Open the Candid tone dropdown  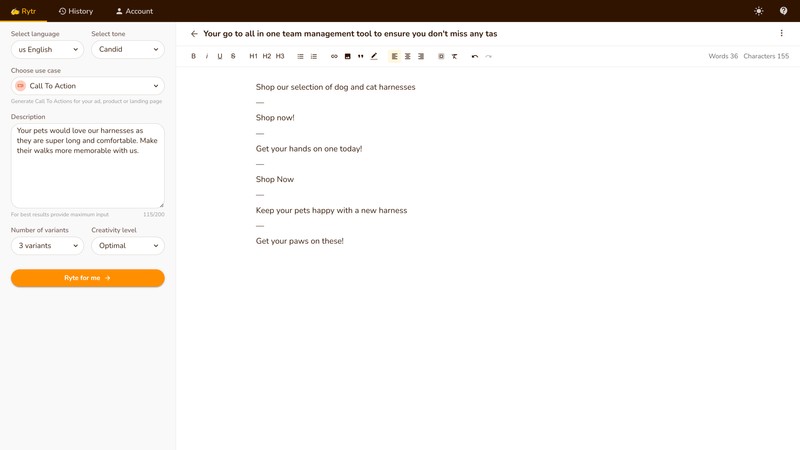point(128,49)
